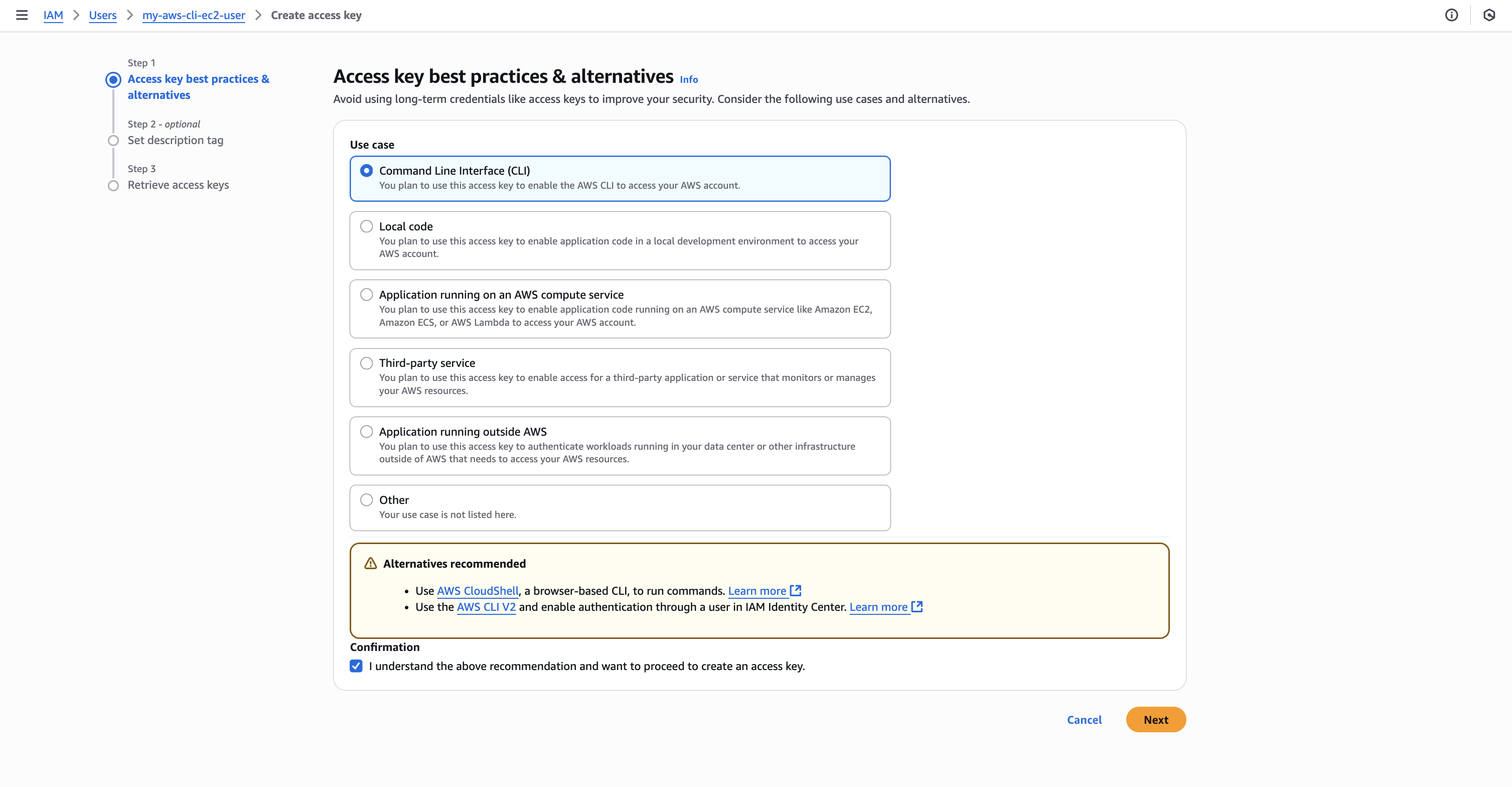Select the Third-party service radio option
1512x787 pixels.
coord(366,363)
